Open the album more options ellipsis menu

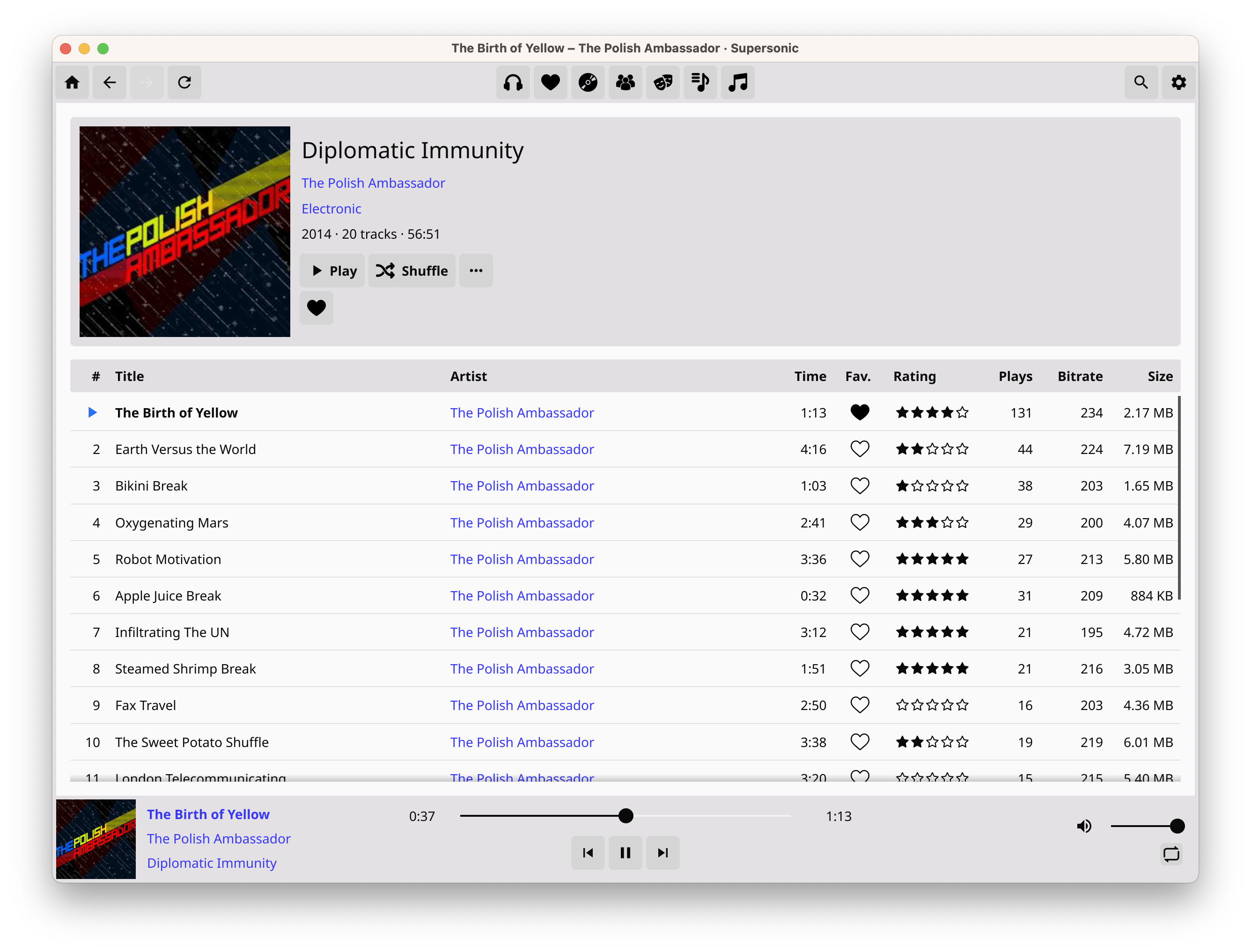[x=476, y=271]
